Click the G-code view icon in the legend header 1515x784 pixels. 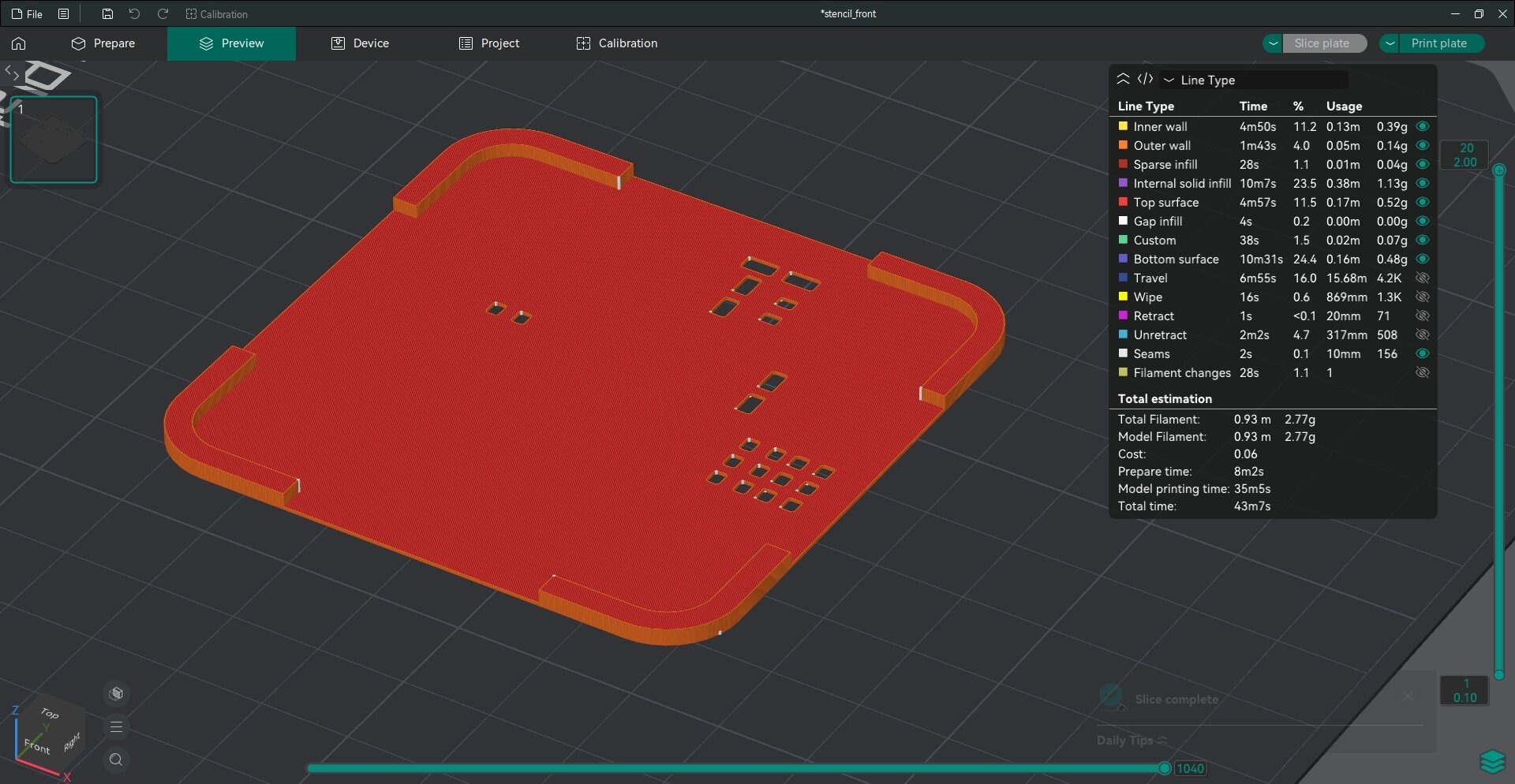pyautogui.click(x=1145, y=79)
